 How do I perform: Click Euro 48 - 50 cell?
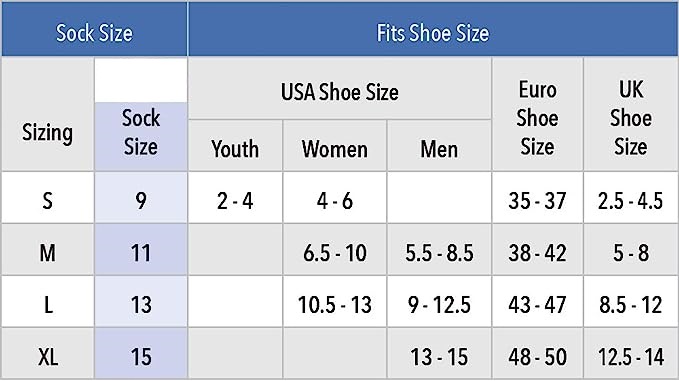[537, 357]
